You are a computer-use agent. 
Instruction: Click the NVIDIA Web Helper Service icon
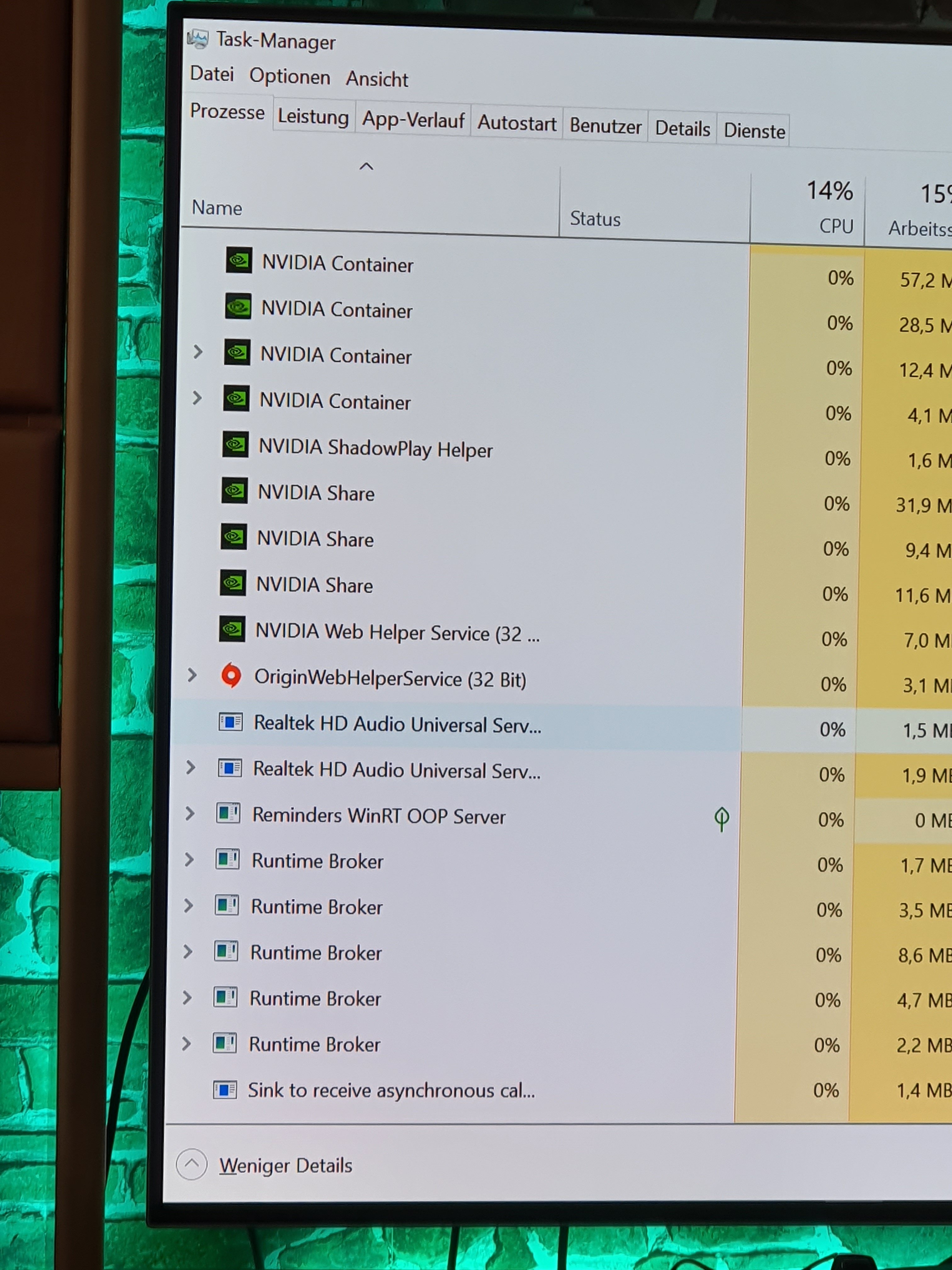pos(232,629)
